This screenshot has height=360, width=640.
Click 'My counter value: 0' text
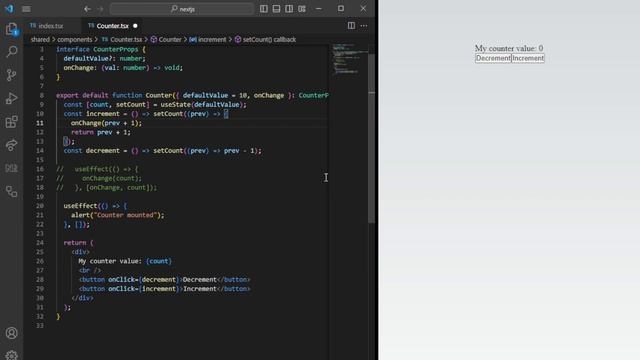(509, 49)
